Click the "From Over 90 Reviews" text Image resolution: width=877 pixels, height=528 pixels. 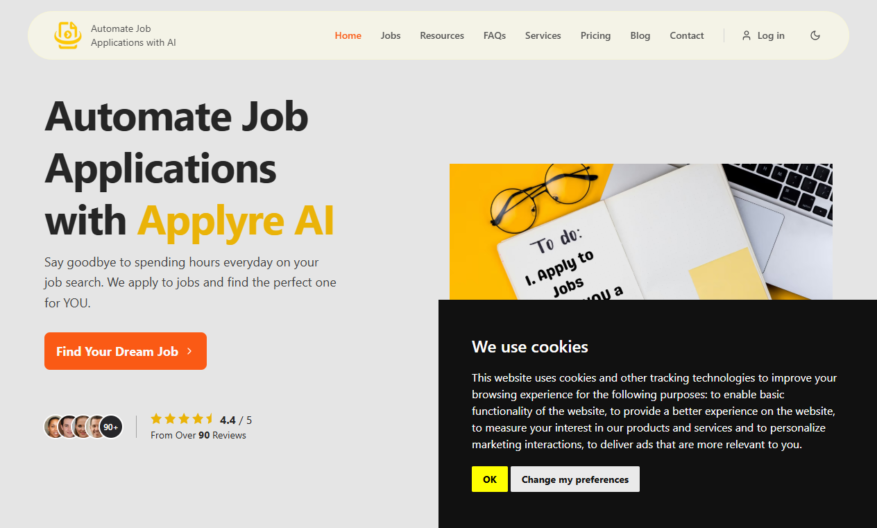(x=198, y=435)
